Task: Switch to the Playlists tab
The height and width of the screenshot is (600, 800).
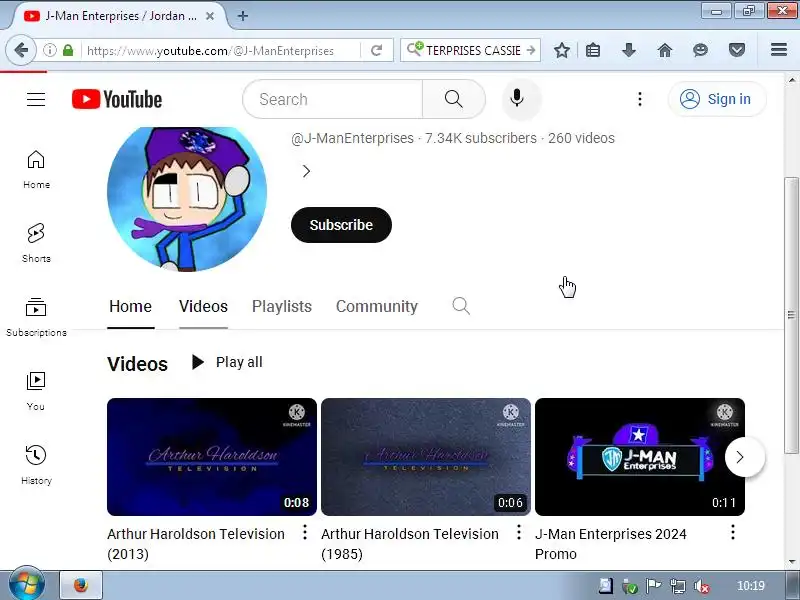Action: coord(282,306)
